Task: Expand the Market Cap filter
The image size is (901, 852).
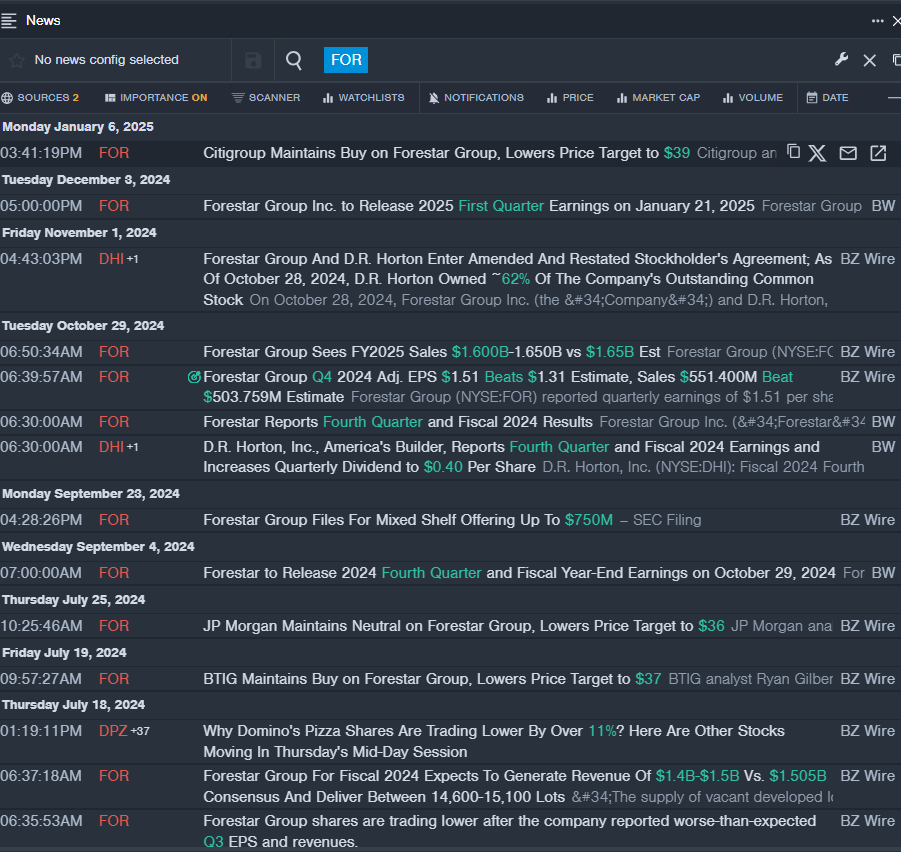Action: [658, 98]
